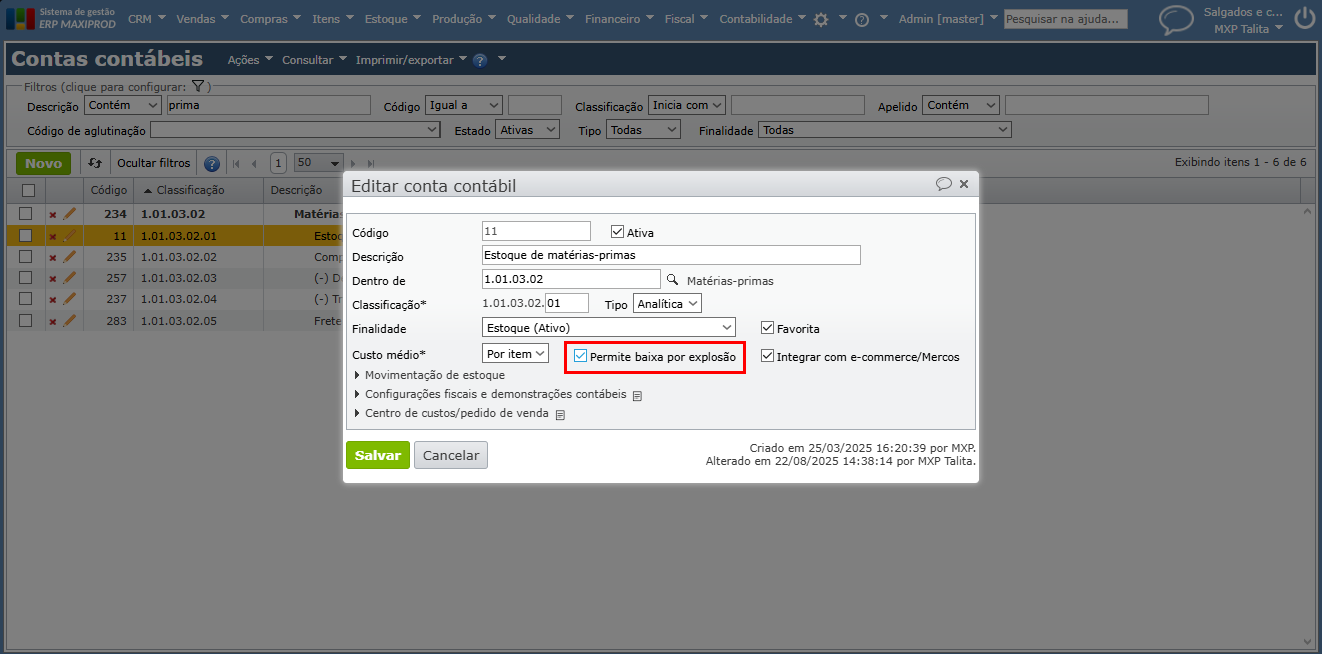Click the Novo button
Image resolution: width=1322 pixels, height=654 pixels.
pos(43,163)
